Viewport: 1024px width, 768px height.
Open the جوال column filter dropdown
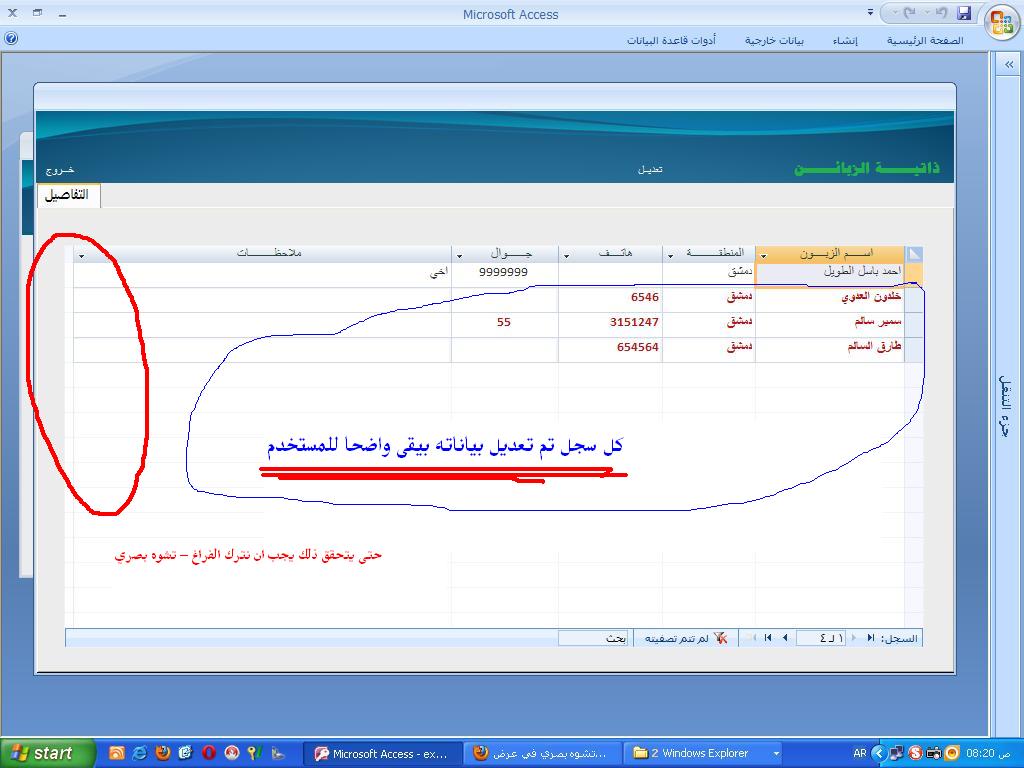(459, 256)
